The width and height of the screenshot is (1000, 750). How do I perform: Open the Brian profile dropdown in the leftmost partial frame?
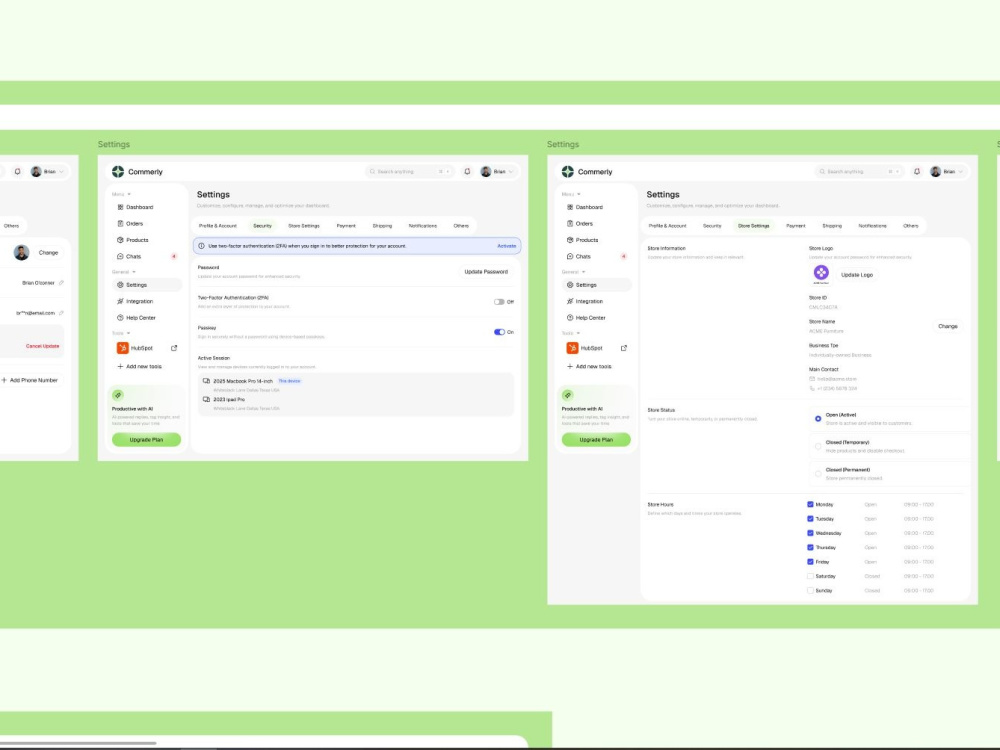click(x=48, y=172)
